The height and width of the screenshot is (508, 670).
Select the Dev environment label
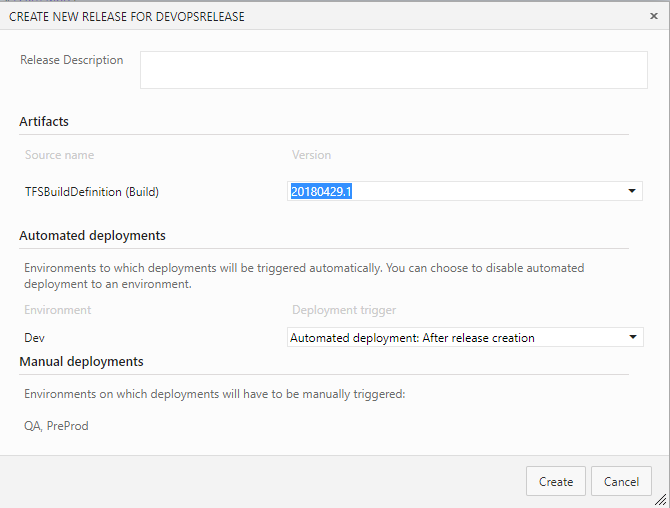[35, 338]
